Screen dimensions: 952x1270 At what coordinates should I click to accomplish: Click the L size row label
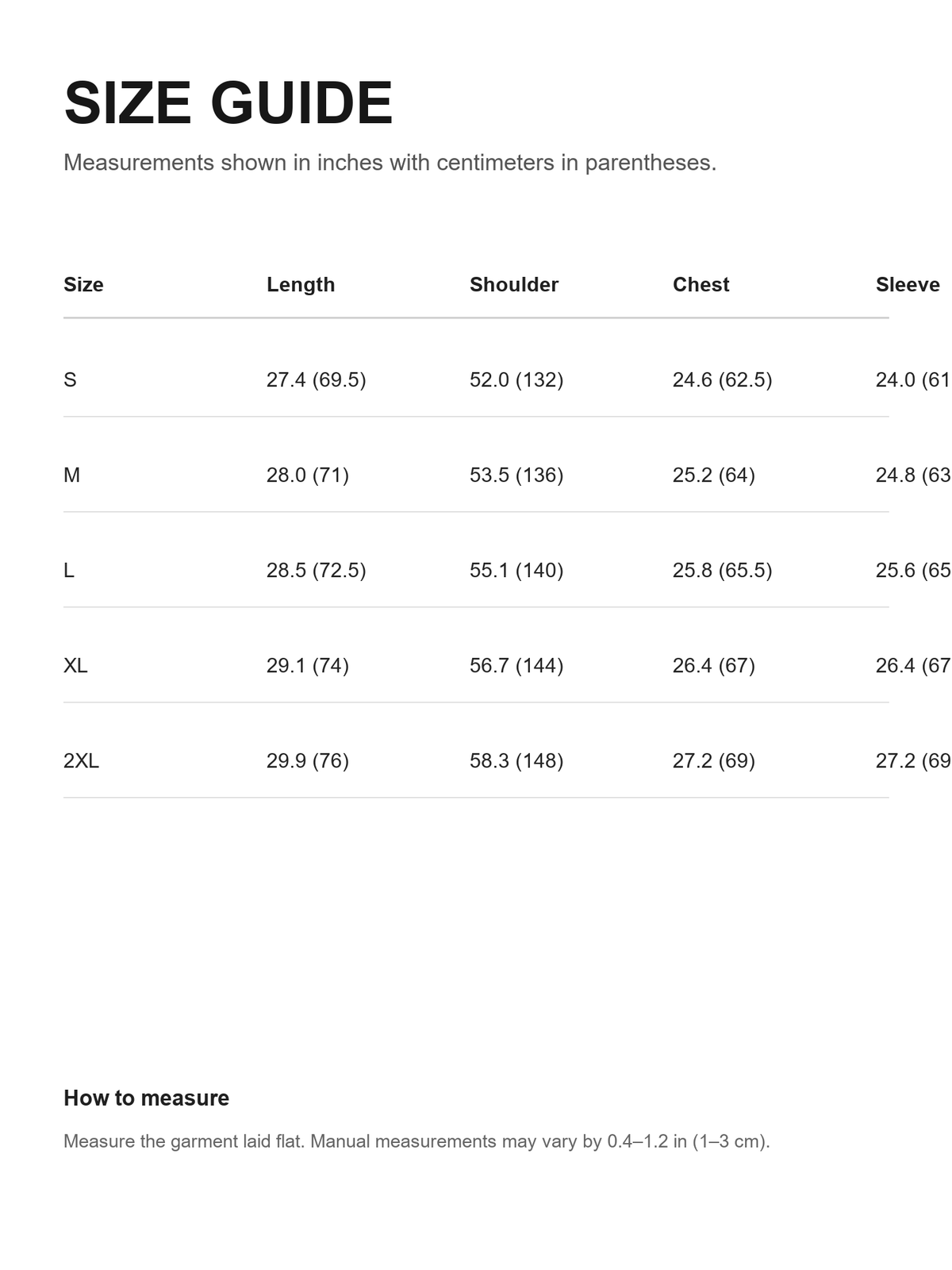69,570
